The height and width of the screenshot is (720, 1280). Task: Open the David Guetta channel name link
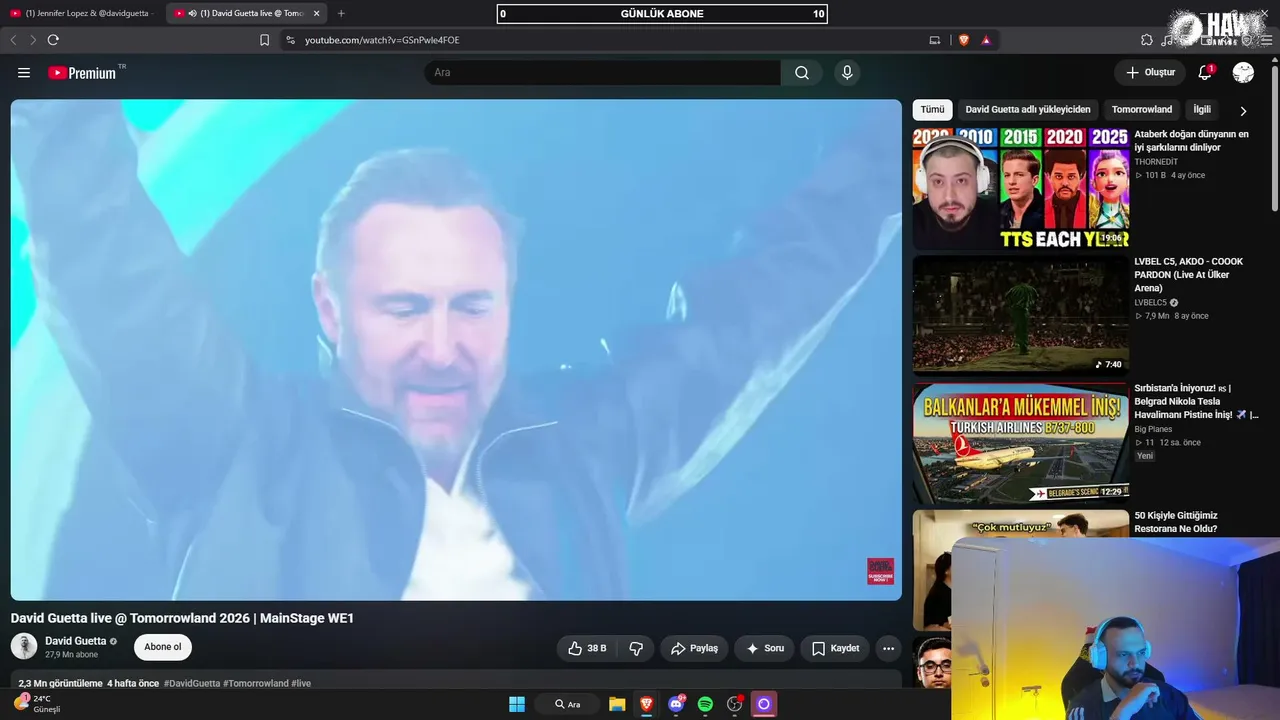75,641
